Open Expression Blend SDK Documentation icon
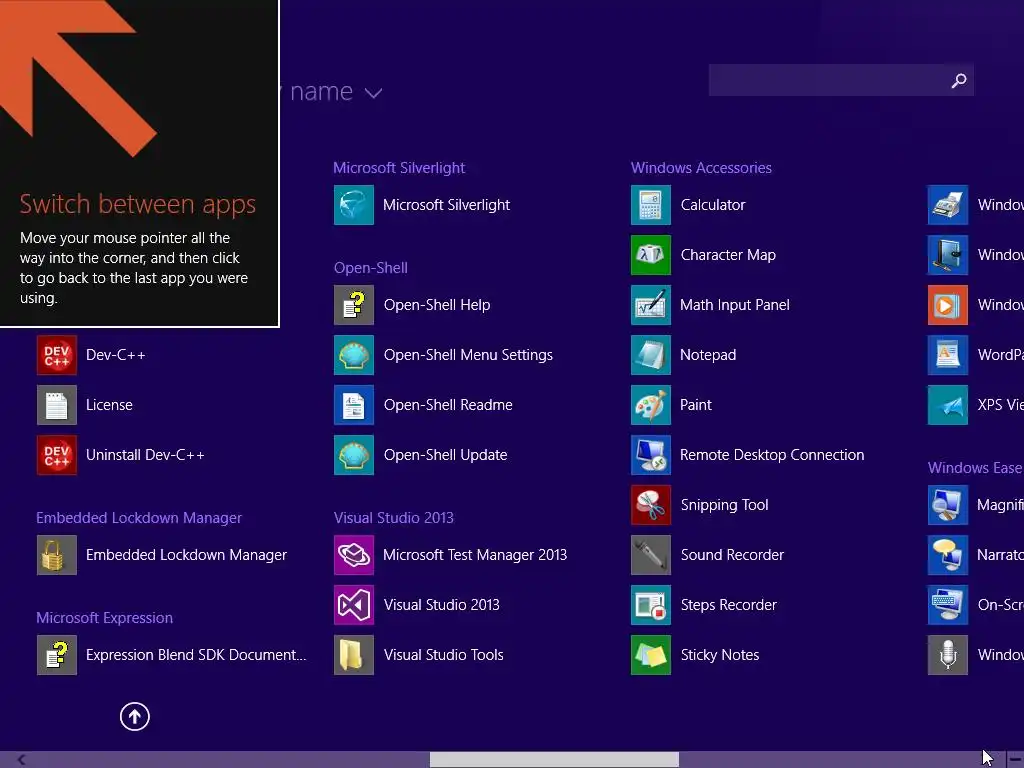This screenshot has width=1024, height=768. tap(57, 654)
